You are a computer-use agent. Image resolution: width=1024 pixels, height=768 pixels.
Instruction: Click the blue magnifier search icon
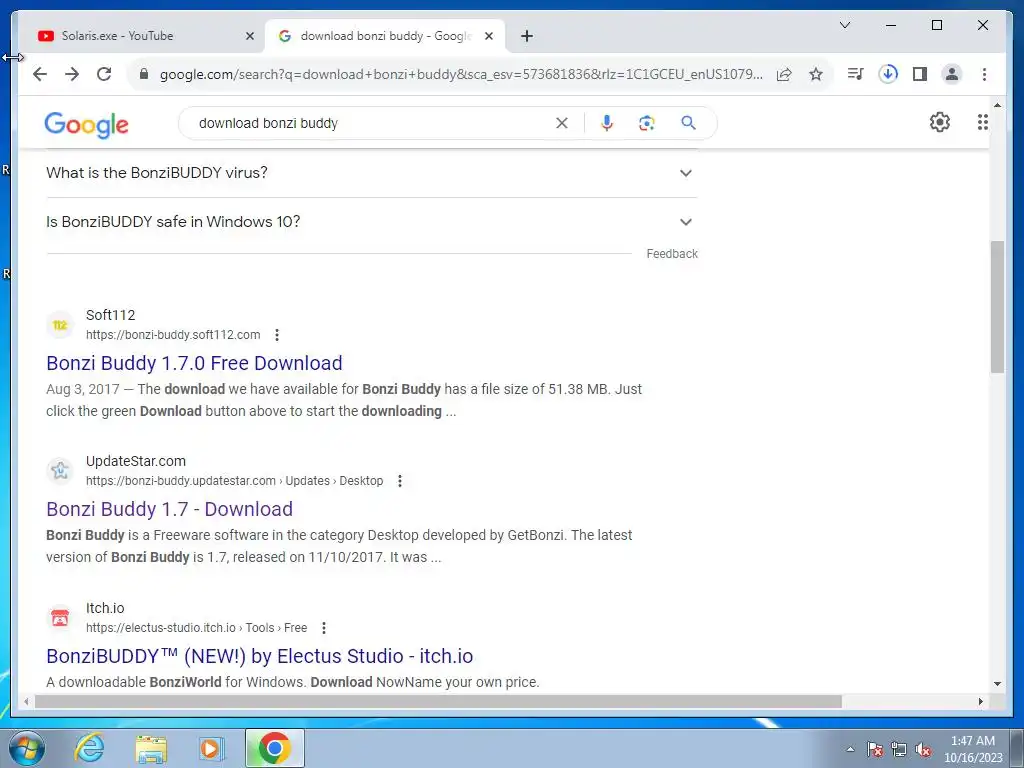(688, 123)
